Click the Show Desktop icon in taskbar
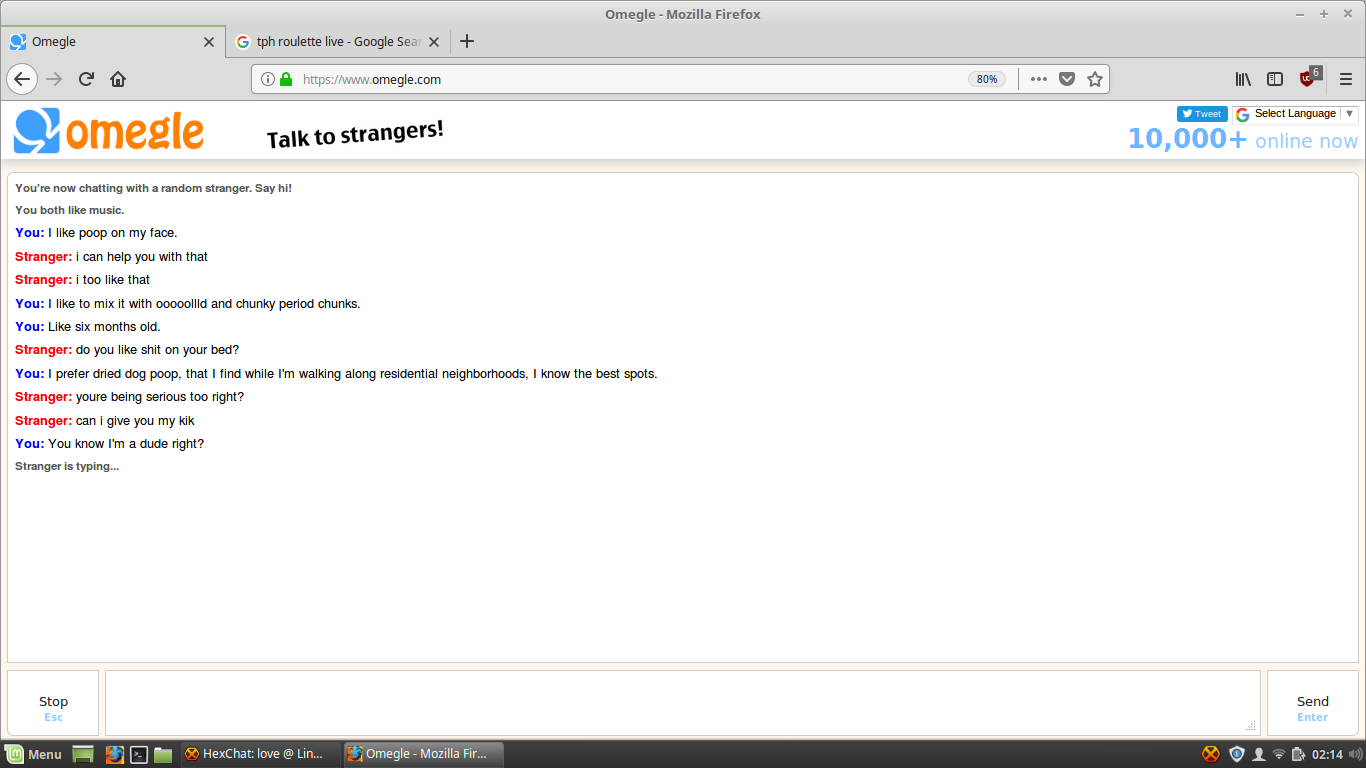The width and height of the screenshot is (1366, 768). click(x=83, y=754)
